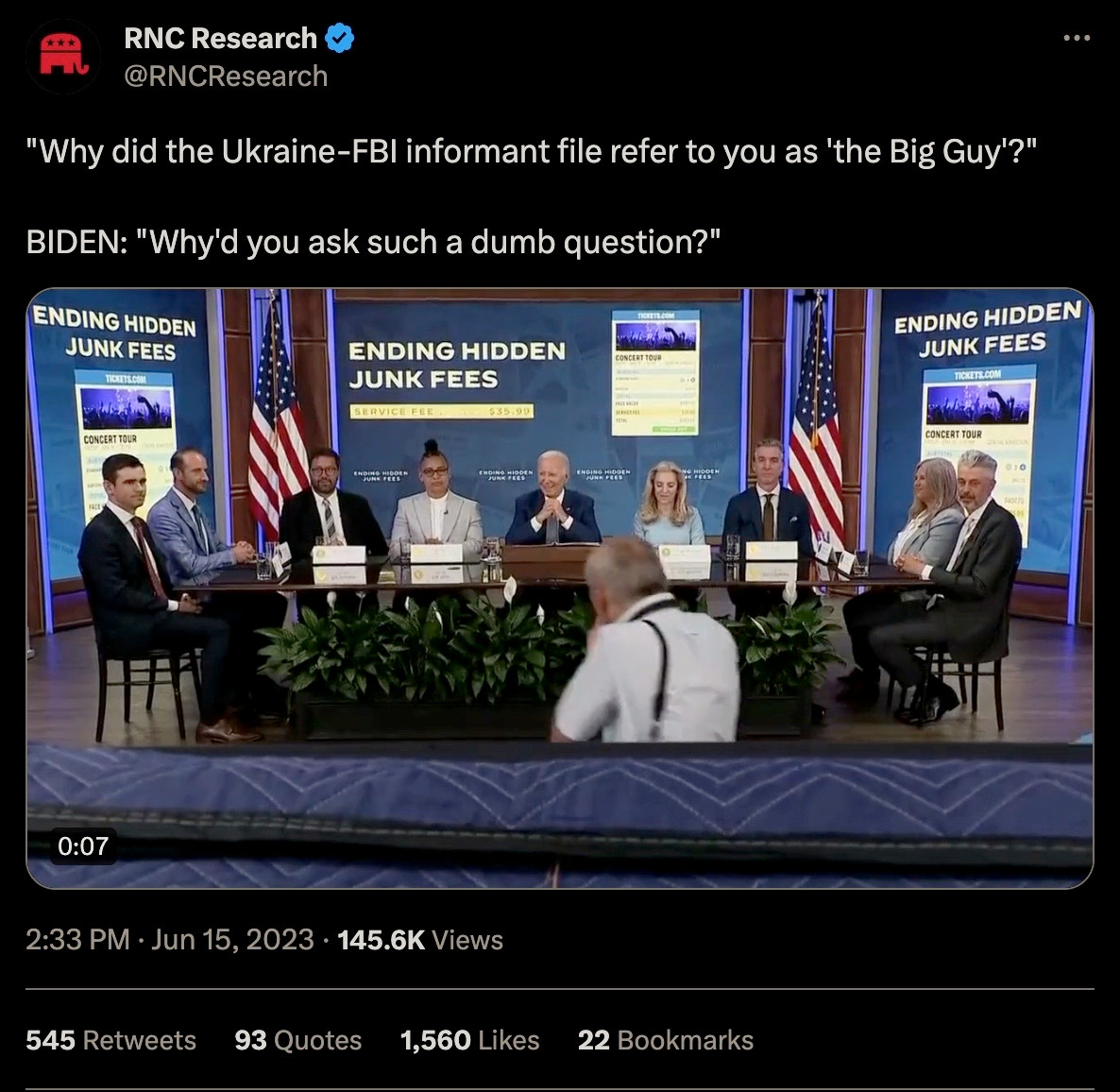
Task: Open the three-dot more options menu
Action: click(1077, 38)
